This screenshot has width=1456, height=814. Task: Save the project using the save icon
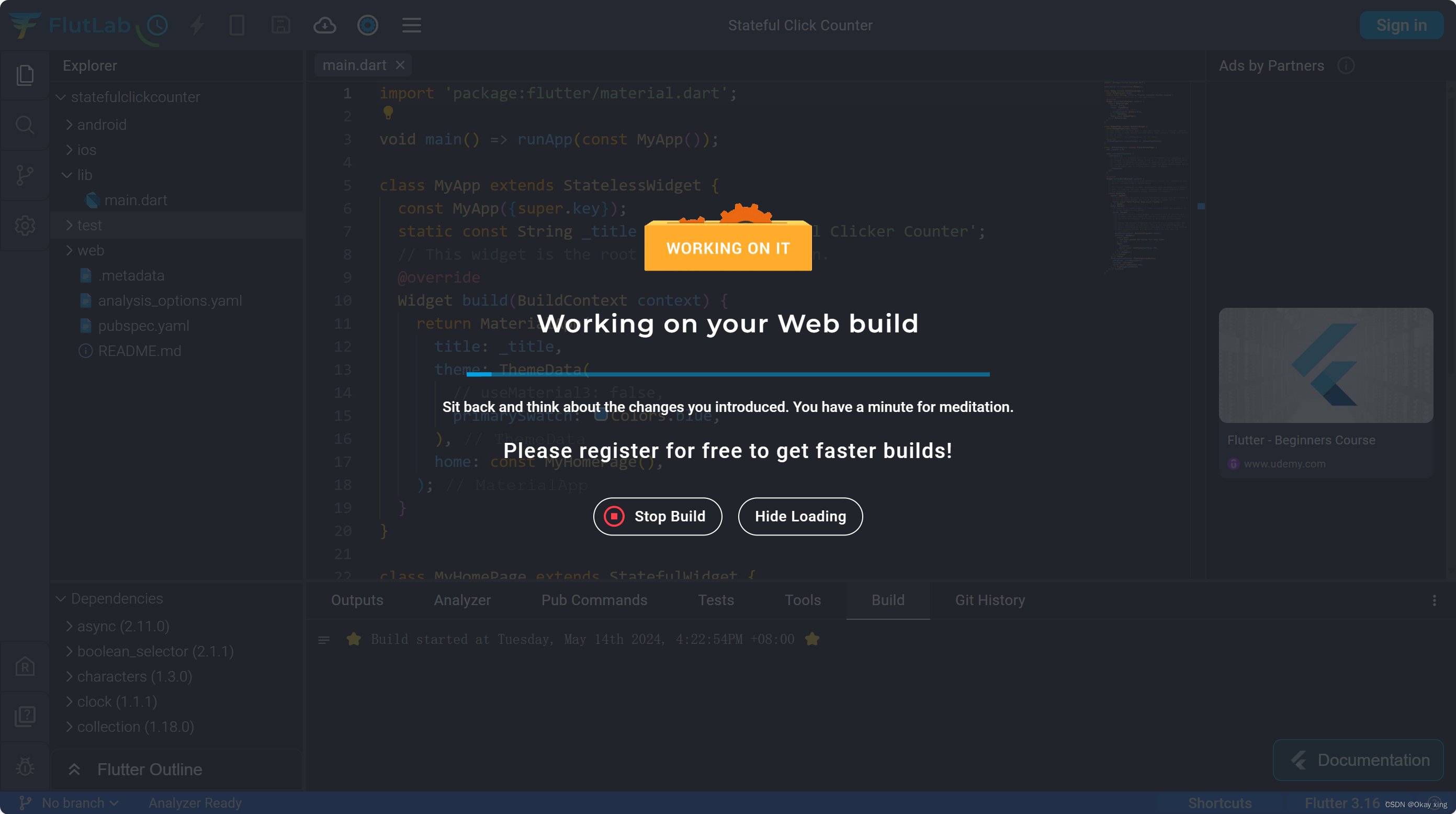pos(281,25)
